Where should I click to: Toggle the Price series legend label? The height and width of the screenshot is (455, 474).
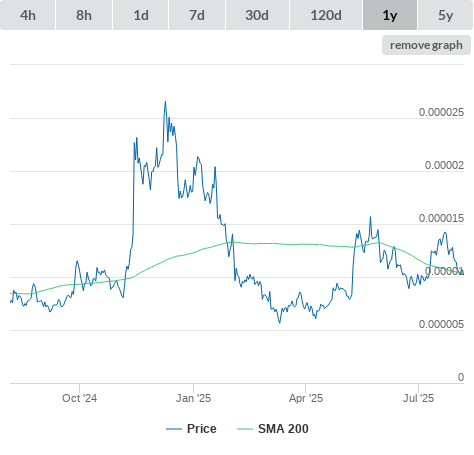tap(202, 429)
